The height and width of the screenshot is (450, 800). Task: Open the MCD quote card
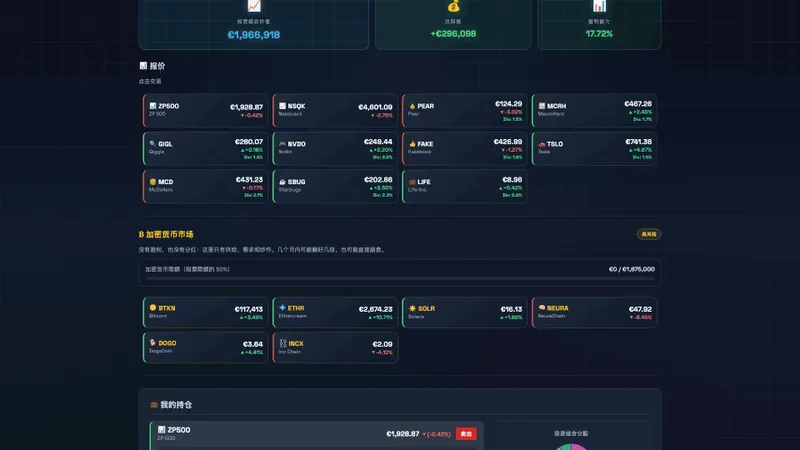coord(206,186)
